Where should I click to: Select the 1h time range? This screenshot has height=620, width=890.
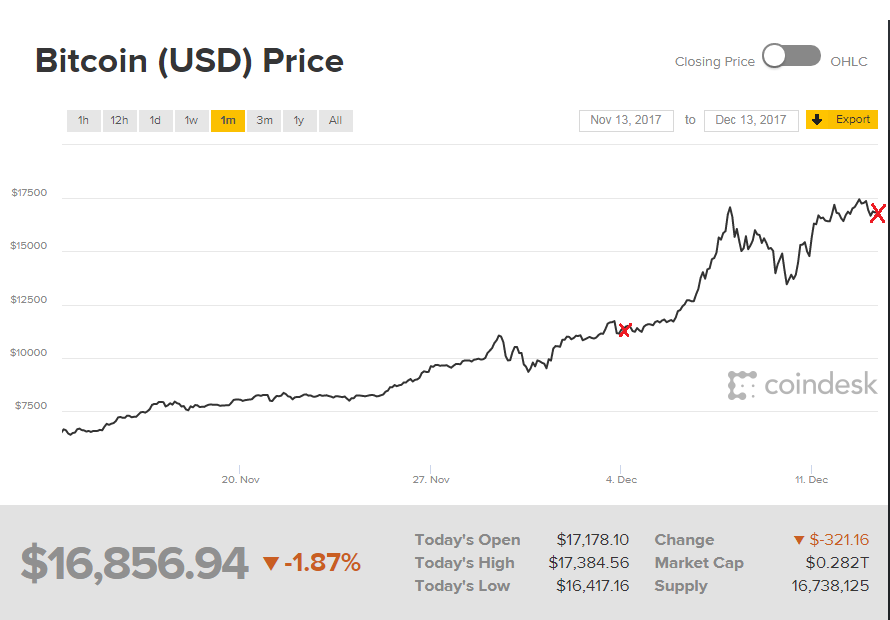(83, 120)
